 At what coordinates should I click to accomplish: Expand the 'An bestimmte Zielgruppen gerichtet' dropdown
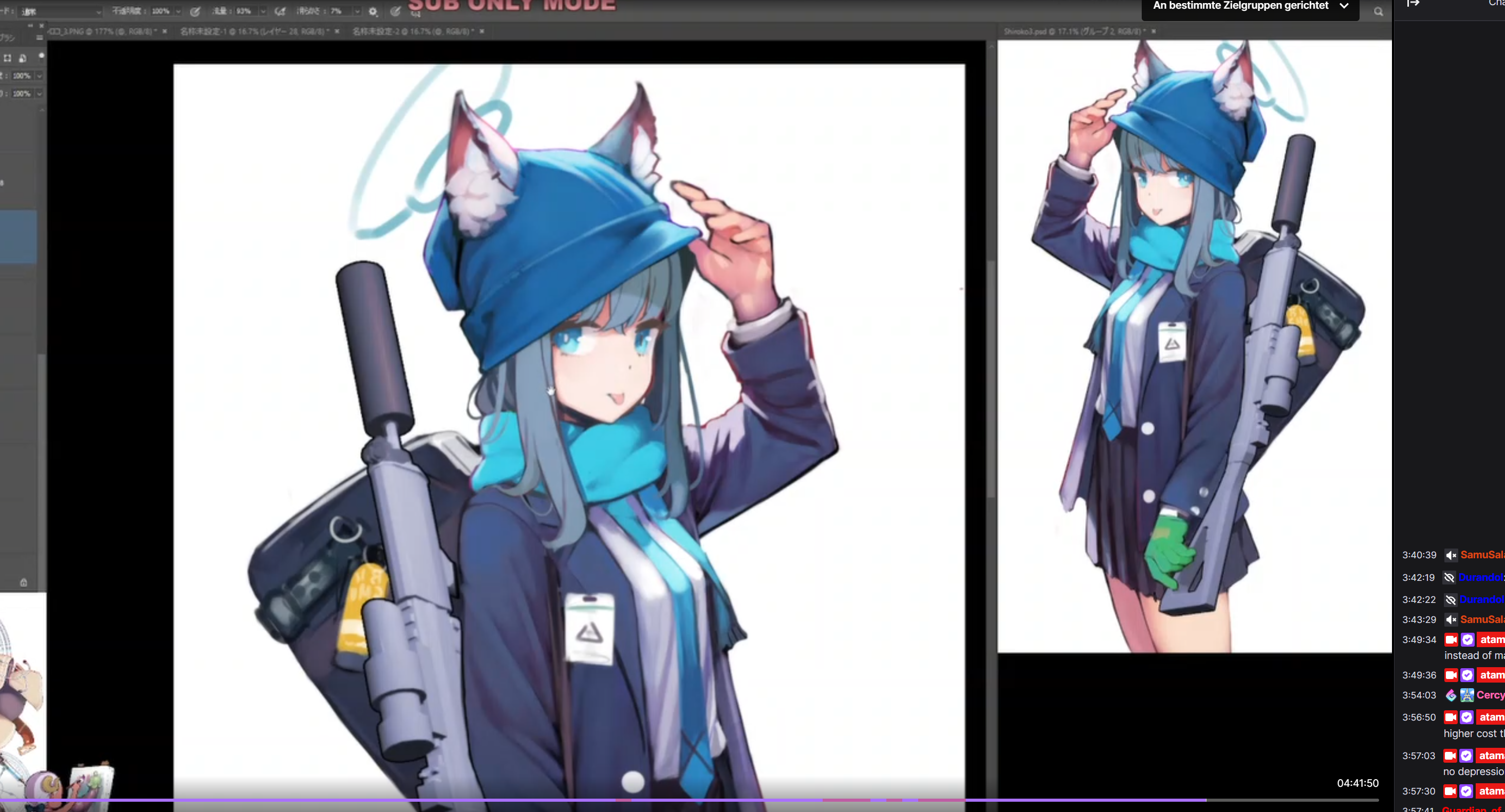pyautogui.click(x=1250, y=7)
